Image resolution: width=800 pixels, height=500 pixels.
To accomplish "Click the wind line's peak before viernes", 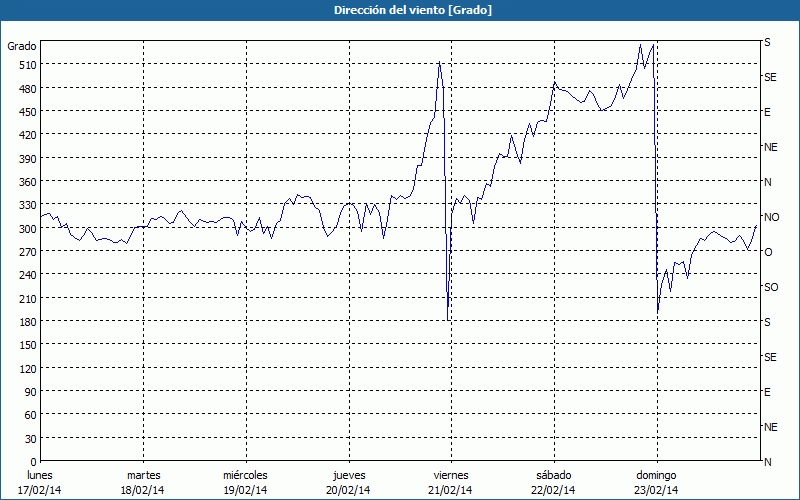I will click(439, 63).
